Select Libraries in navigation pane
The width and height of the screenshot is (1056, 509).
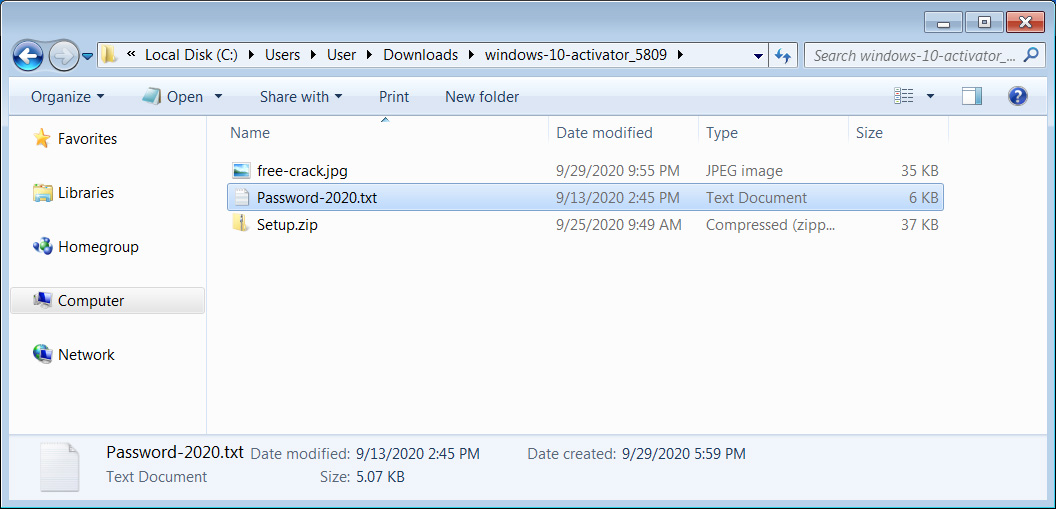[x=86, y=193]
